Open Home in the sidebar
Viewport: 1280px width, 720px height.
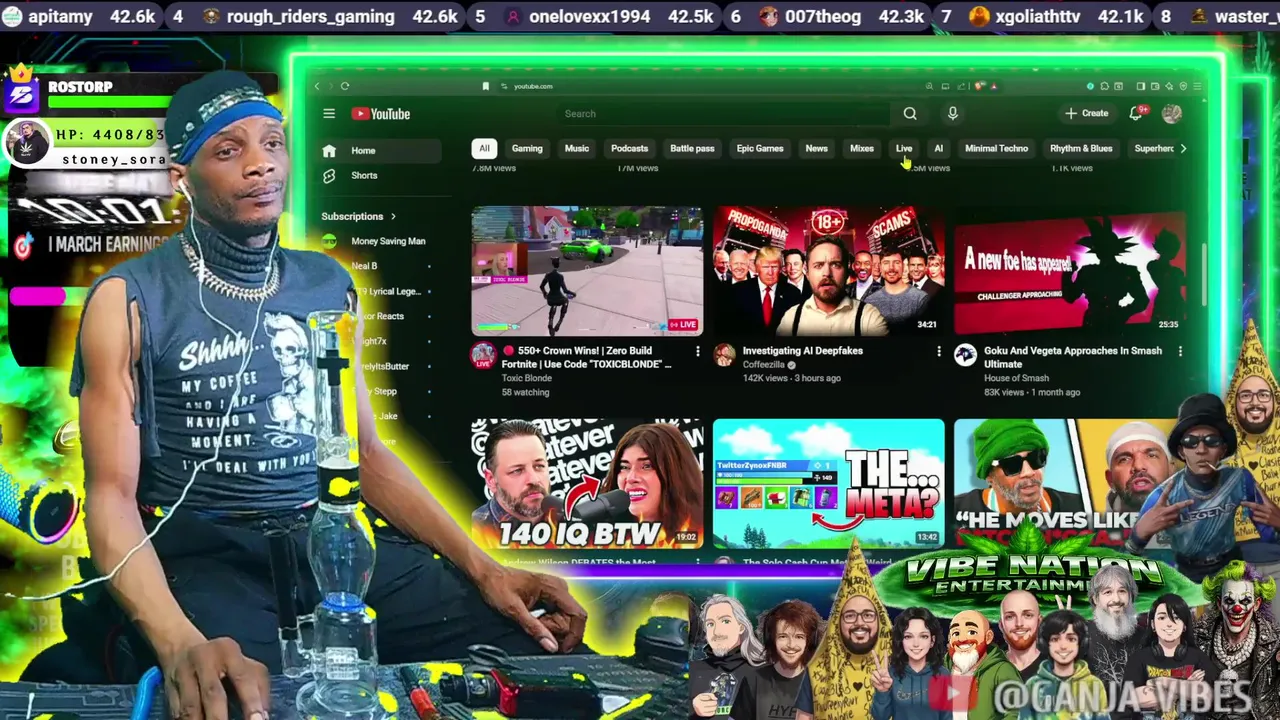(380, 151)
